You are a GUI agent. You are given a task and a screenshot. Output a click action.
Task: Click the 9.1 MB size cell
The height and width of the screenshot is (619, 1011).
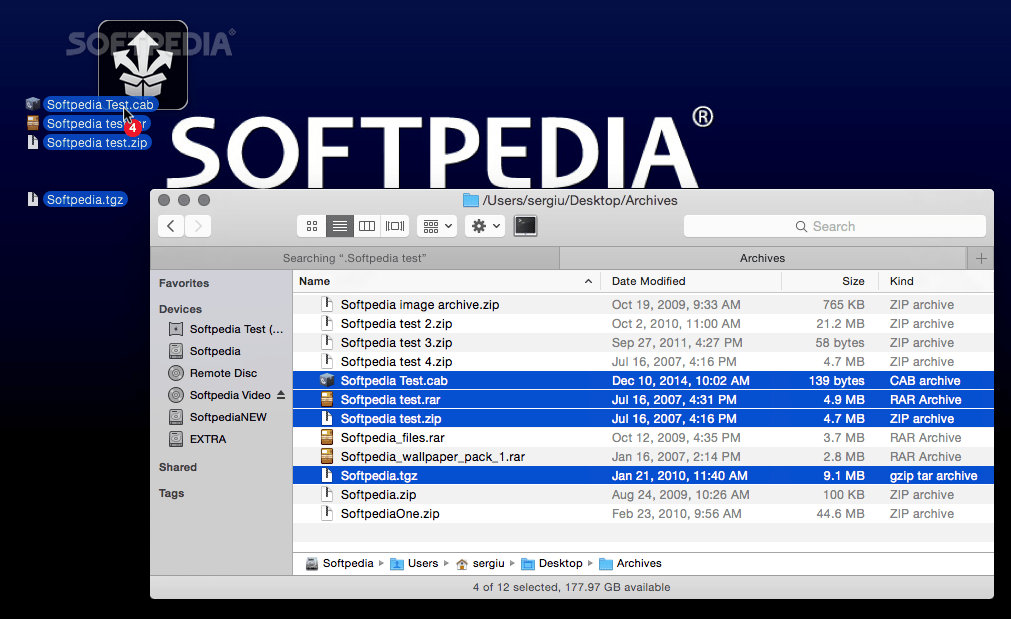point(843,476)
